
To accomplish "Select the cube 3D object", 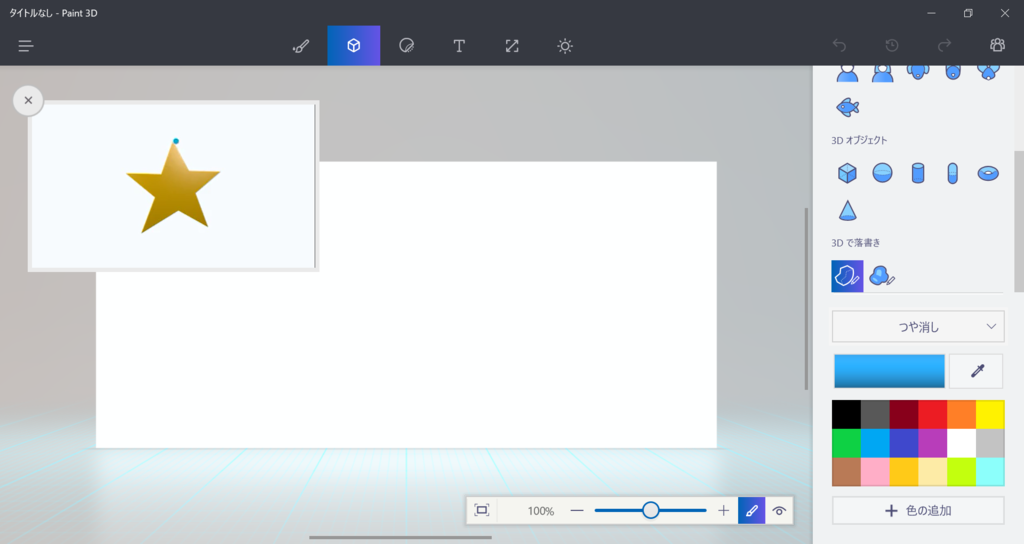I will pos(847,173).
